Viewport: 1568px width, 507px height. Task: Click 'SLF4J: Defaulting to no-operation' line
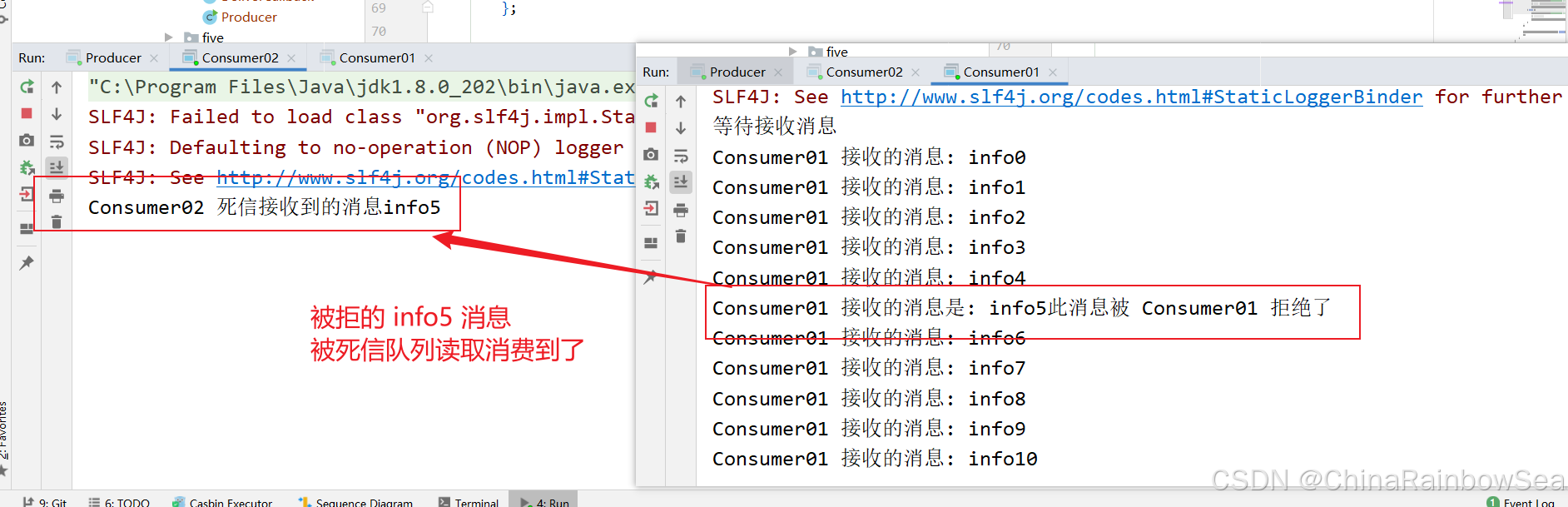click(356, 147)
